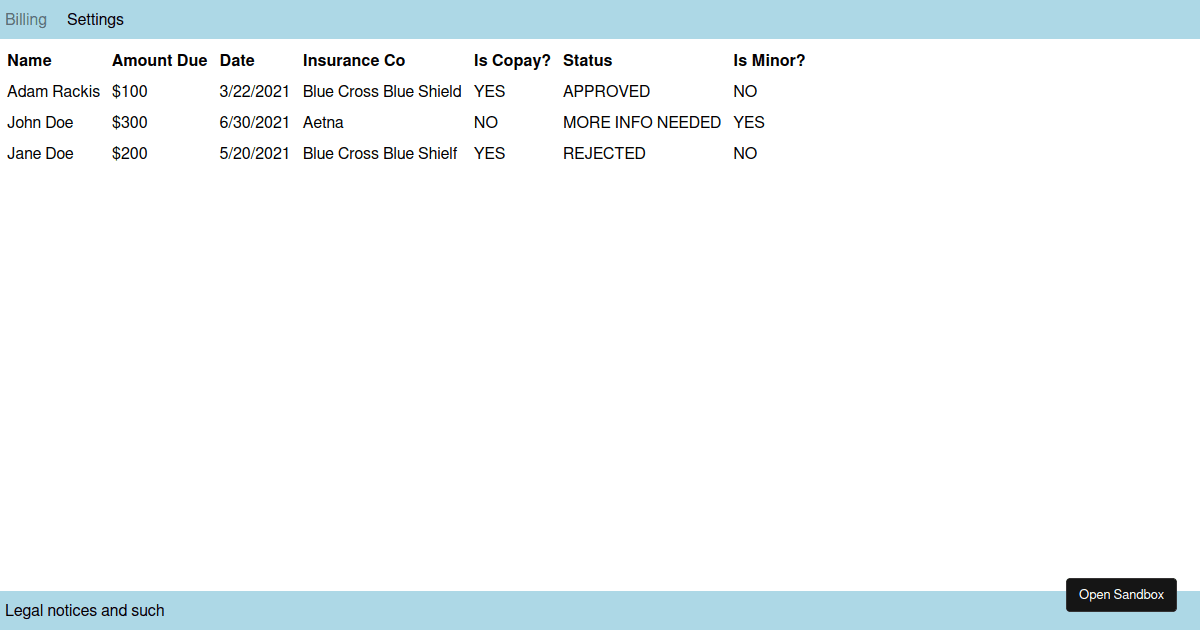Click the Legal notices footer text
1200x630 pixels.
(x=85, y=611)
